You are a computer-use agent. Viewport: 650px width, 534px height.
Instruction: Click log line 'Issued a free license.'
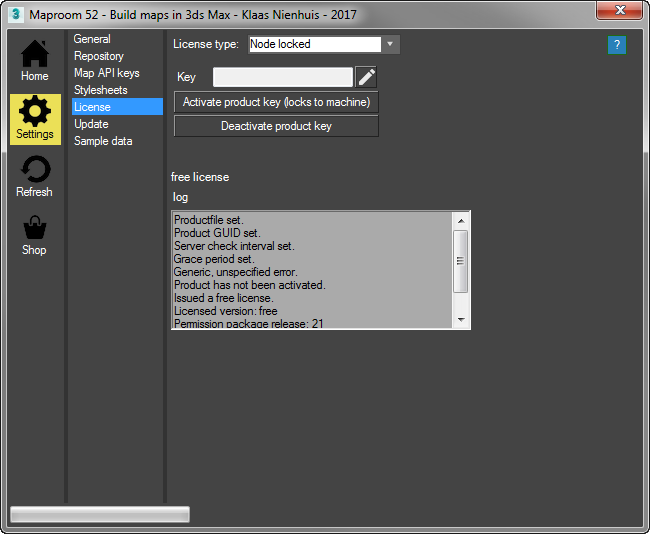point(223,298)
